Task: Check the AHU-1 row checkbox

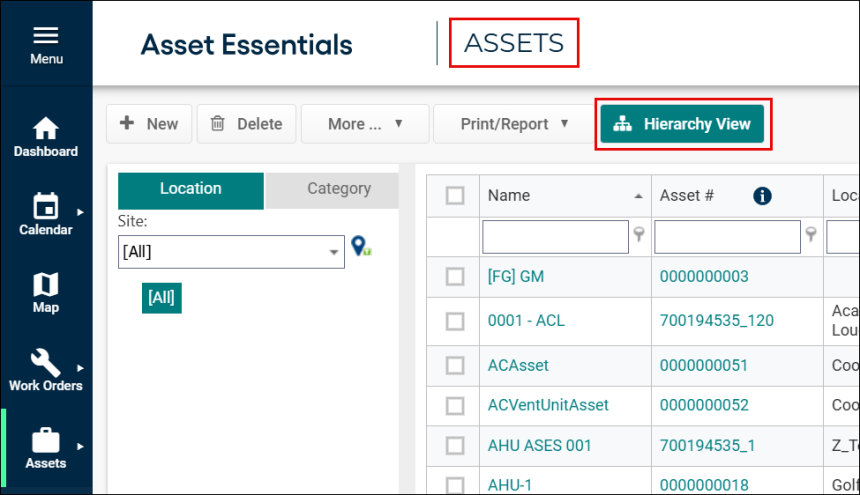Action: (455, 485)
